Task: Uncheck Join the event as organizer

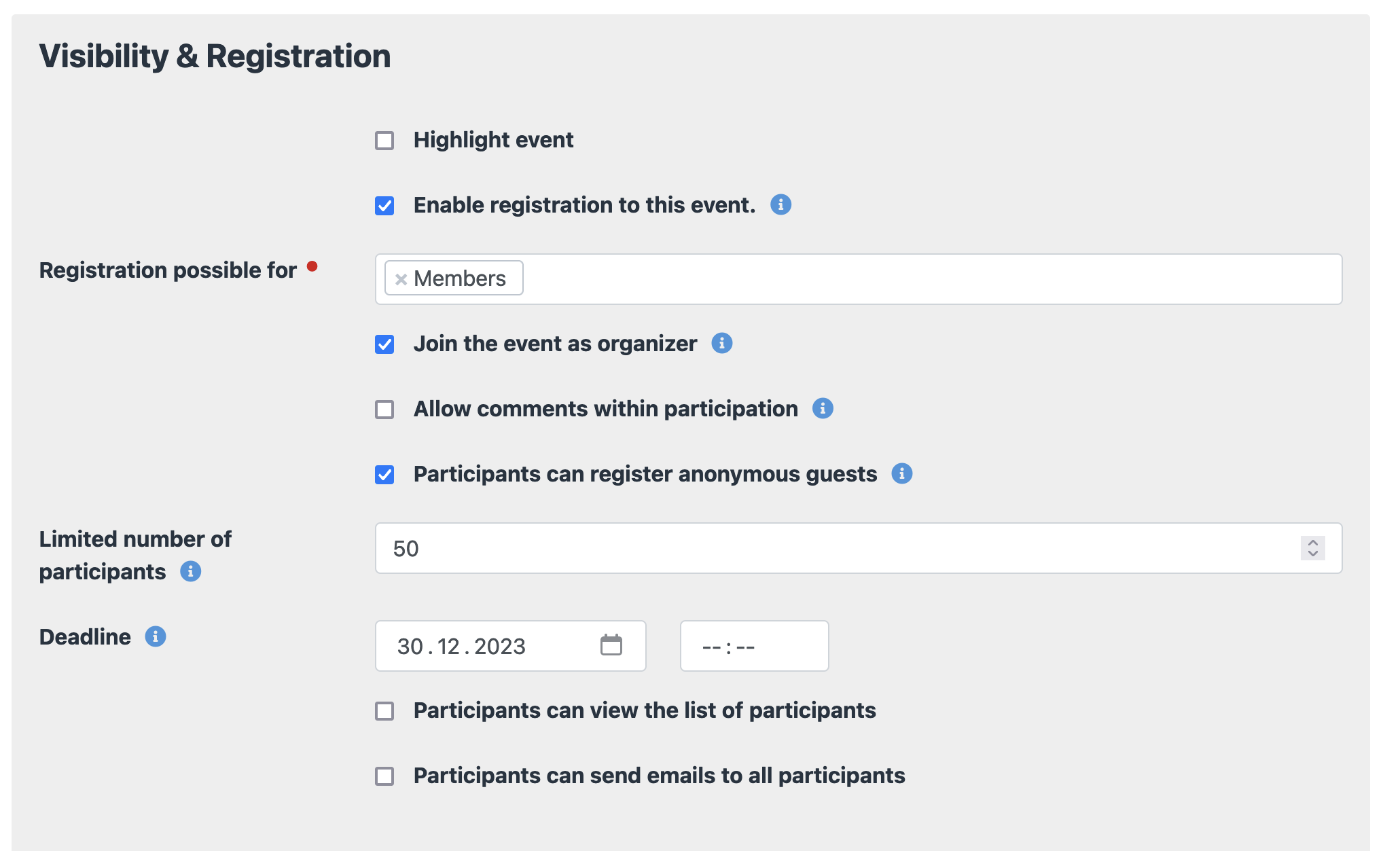Action: click(x=384, y=344)
